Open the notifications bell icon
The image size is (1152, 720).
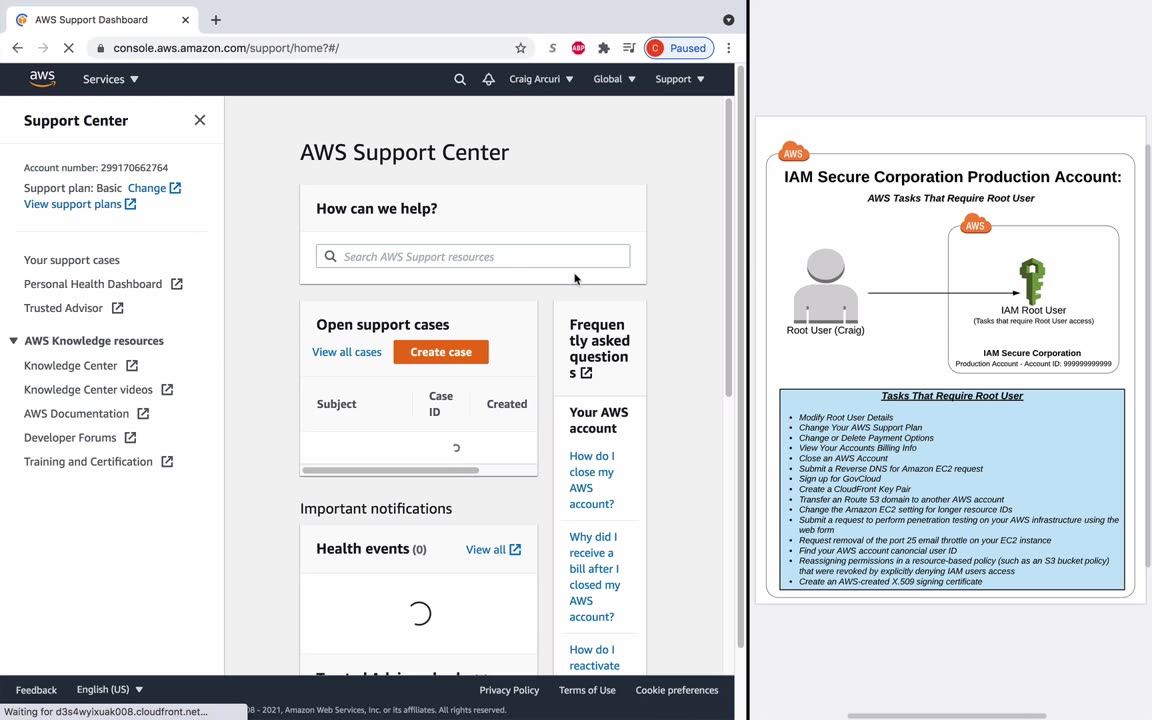[x=489, y=79]
